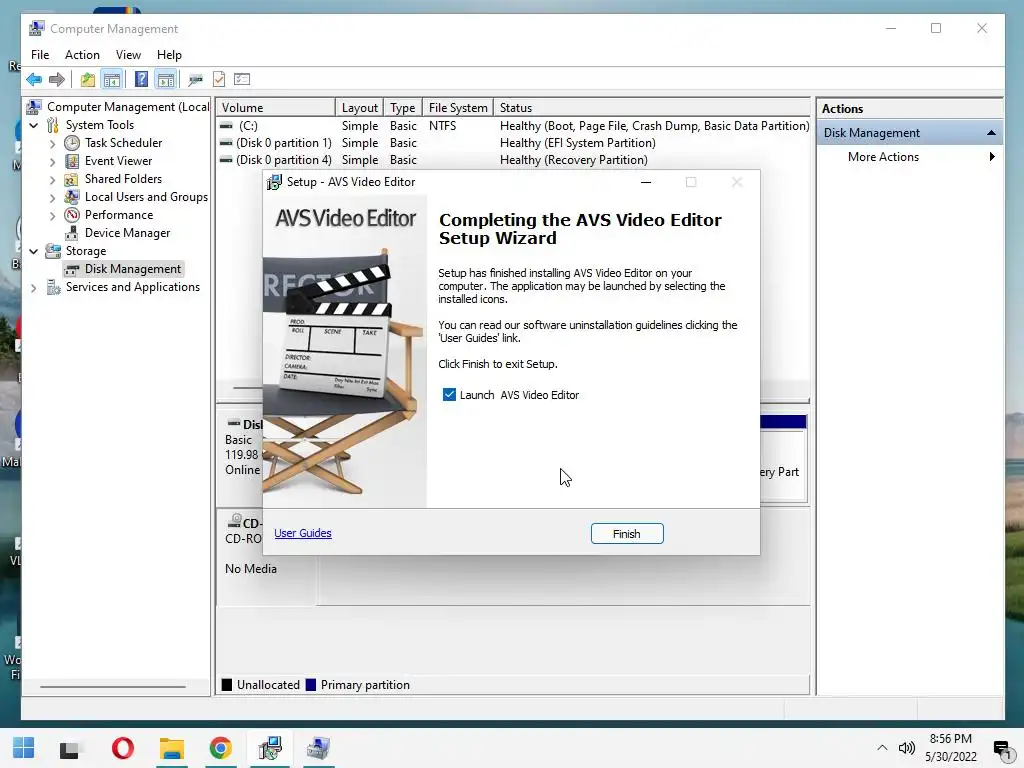Sort by the Status column header

tap(652, 108)
